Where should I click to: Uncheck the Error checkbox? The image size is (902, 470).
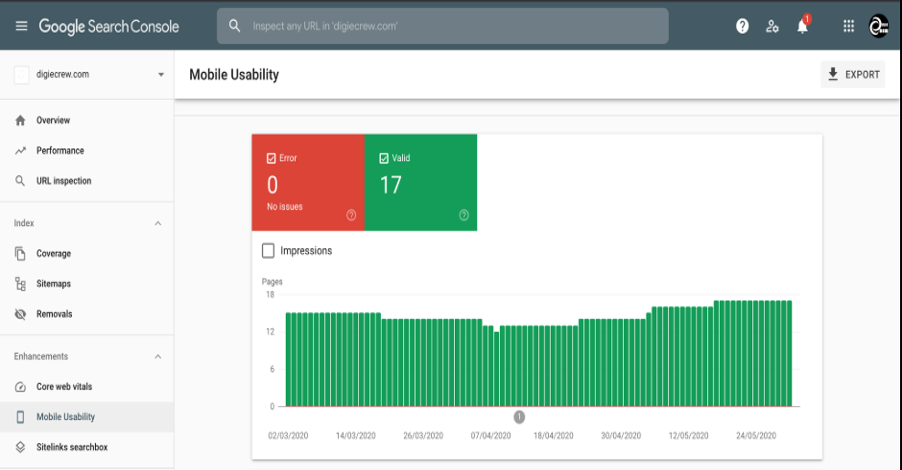pos(271,158)
